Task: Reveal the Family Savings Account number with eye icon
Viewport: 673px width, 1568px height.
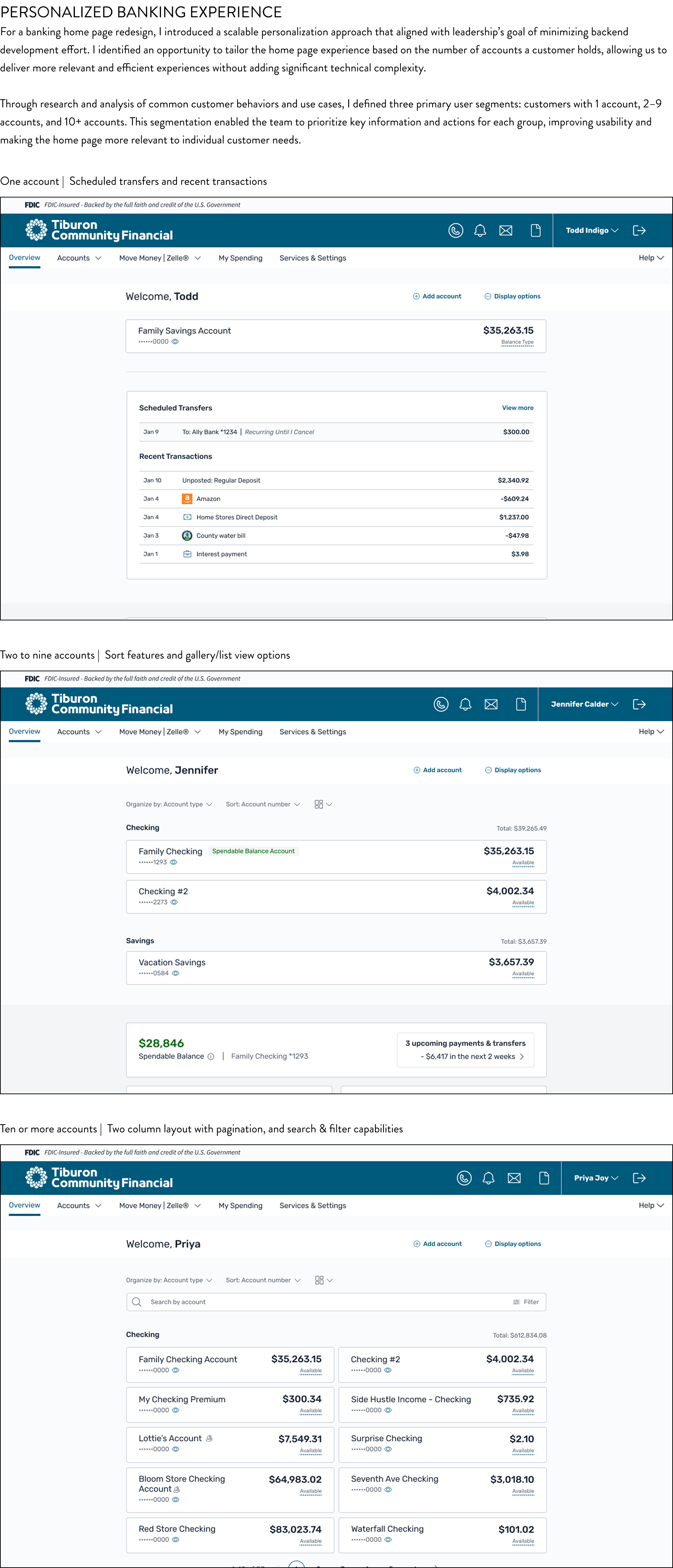Action: [175, 342]
